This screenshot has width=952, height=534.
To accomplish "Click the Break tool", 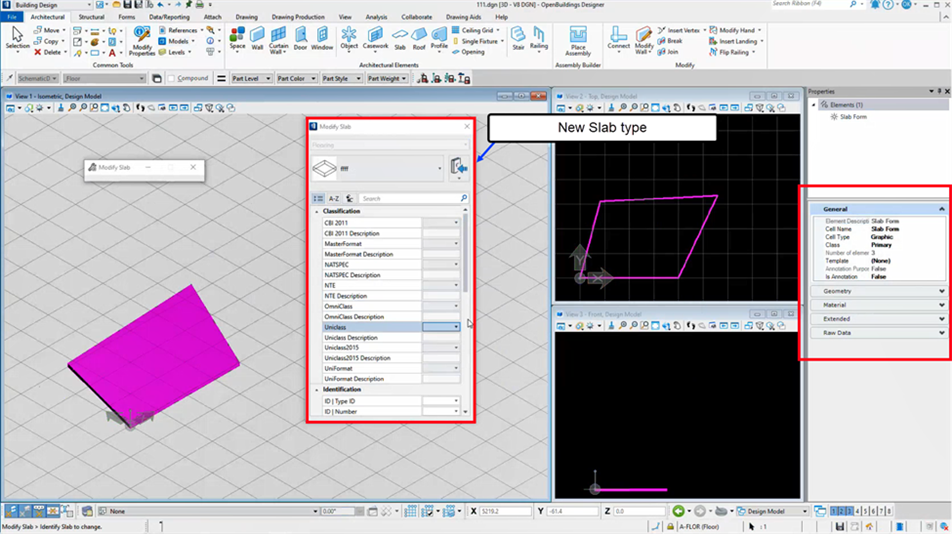I will [x=670, y=41].
